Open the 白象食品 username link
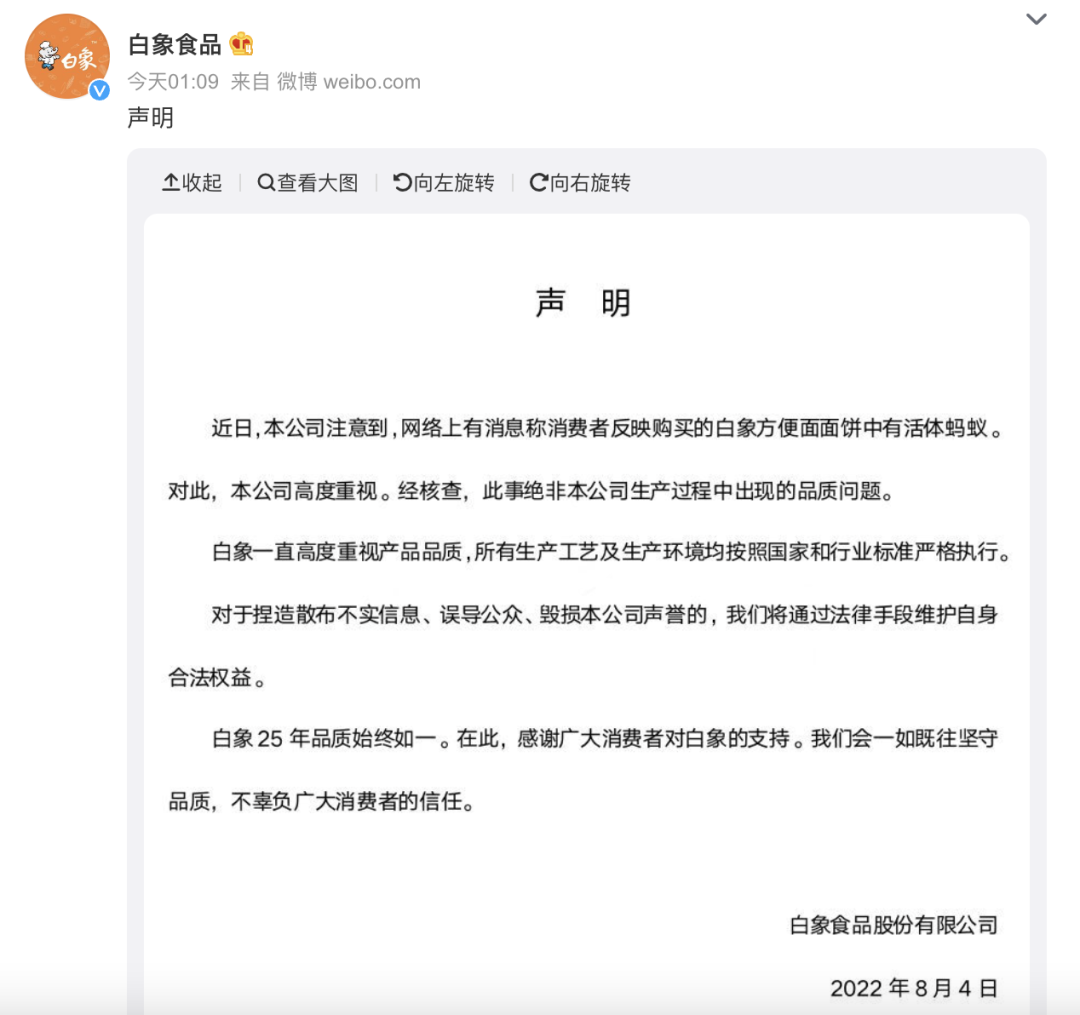 pos(174,45)
